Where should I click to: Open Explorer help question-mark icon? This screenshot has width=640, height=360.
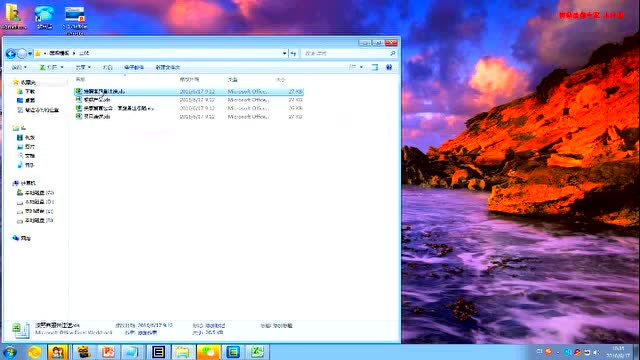[x=389, y=67]
